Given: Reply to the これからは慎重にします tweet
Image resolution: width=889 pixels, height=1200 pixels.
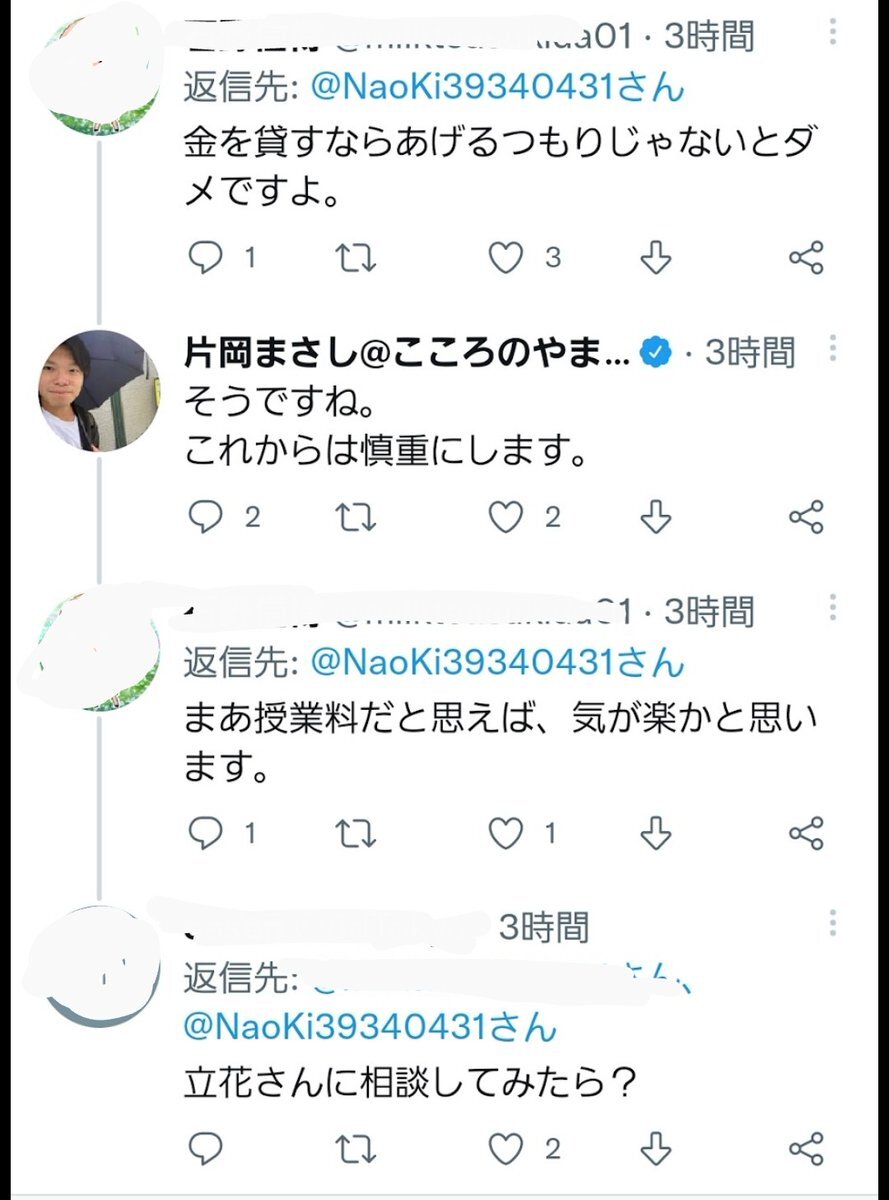Looking at the screenshot, I should [x=207, y=517].
